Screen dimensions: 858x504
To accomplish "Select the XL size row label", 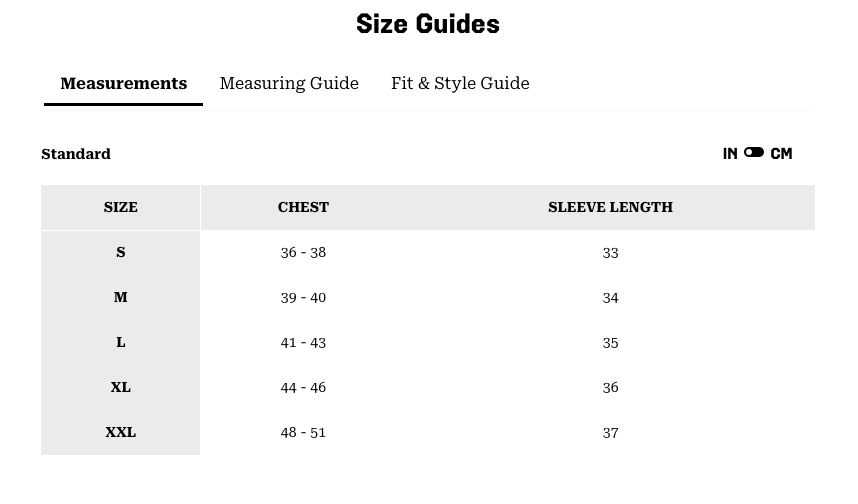I will click(121, 387).
